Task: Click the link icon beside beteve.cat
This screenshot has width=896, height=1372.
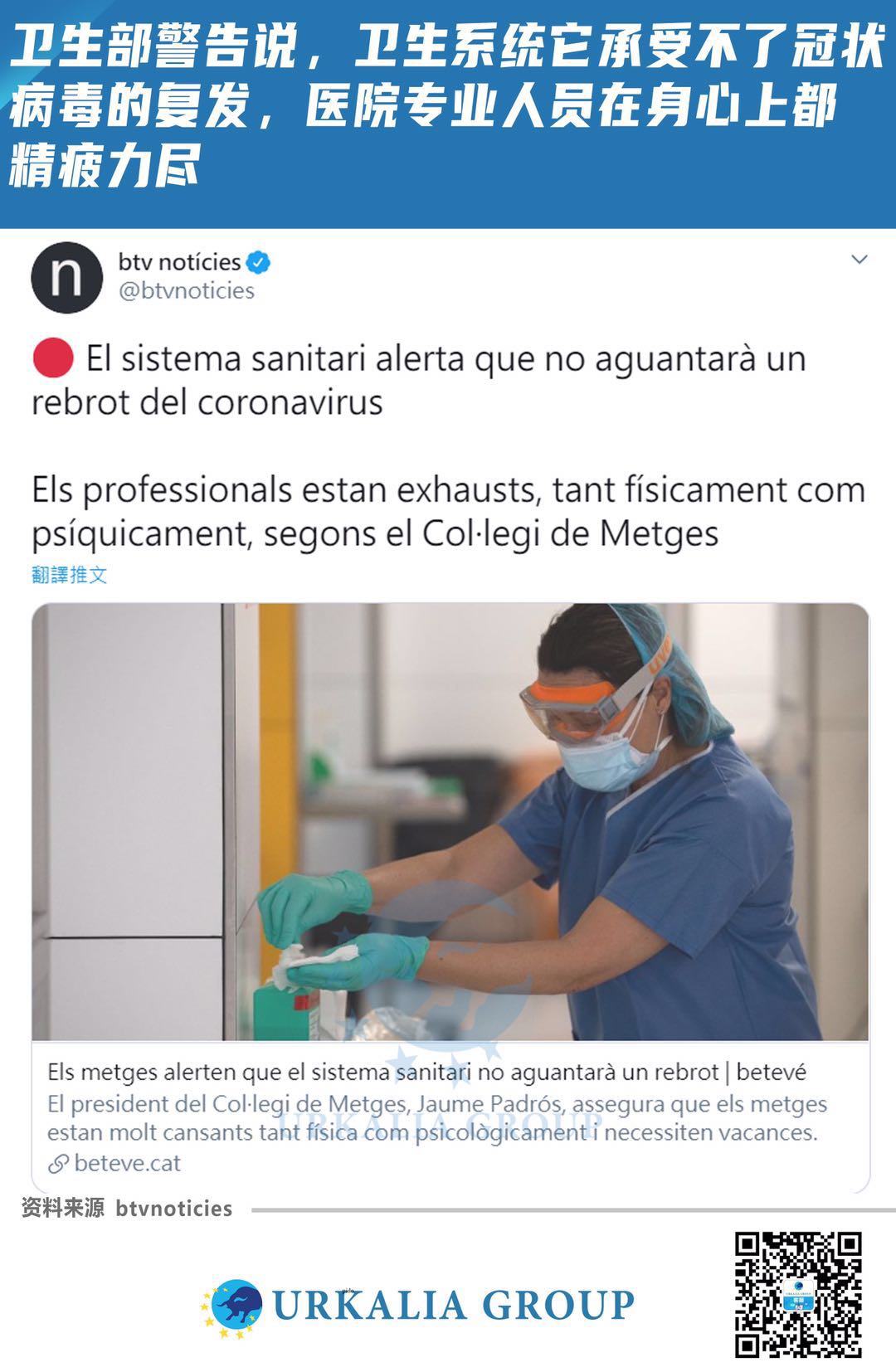Action: tap(58, 1164)
